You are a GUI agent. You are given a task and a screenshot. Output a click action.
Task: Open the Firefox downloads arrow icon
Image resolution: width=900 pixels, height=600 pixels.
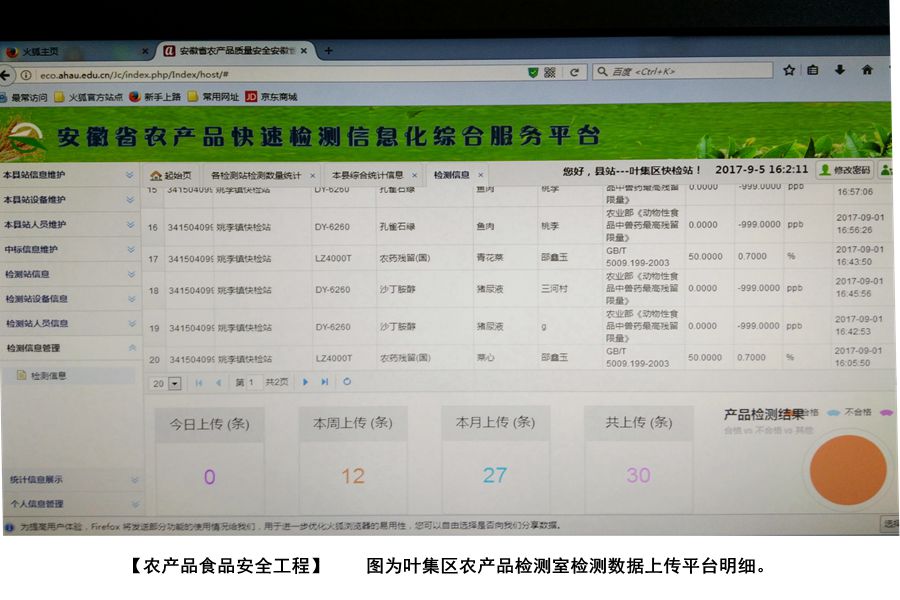[x=840, y=71]
